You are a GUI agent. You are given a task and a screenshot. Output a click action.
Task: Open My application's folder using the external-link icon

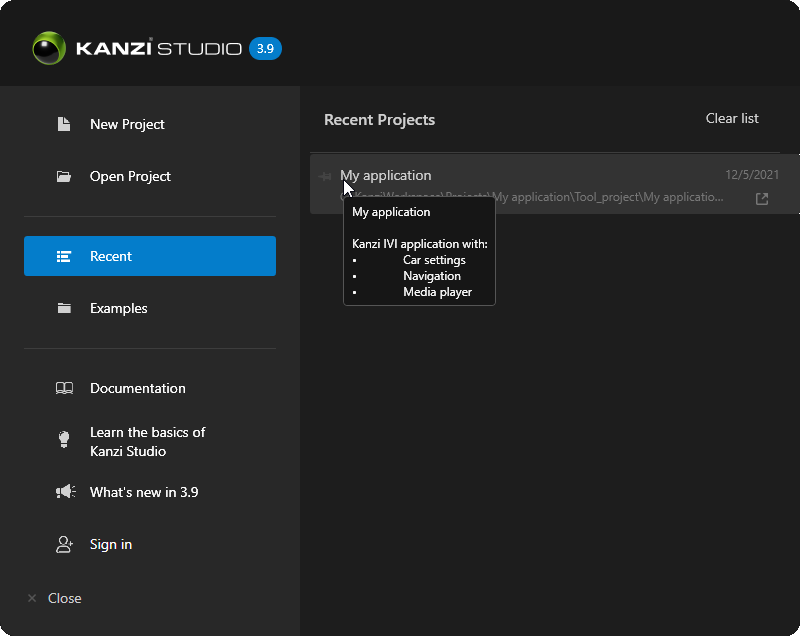pyautogui.click(x=762, y=198)
